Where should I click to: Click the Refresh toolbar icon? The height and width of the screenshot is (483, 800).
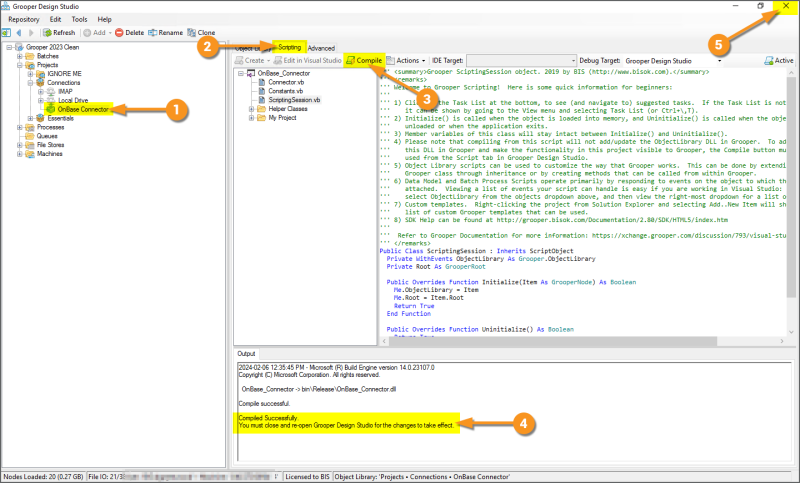click(x=46, y=33)
